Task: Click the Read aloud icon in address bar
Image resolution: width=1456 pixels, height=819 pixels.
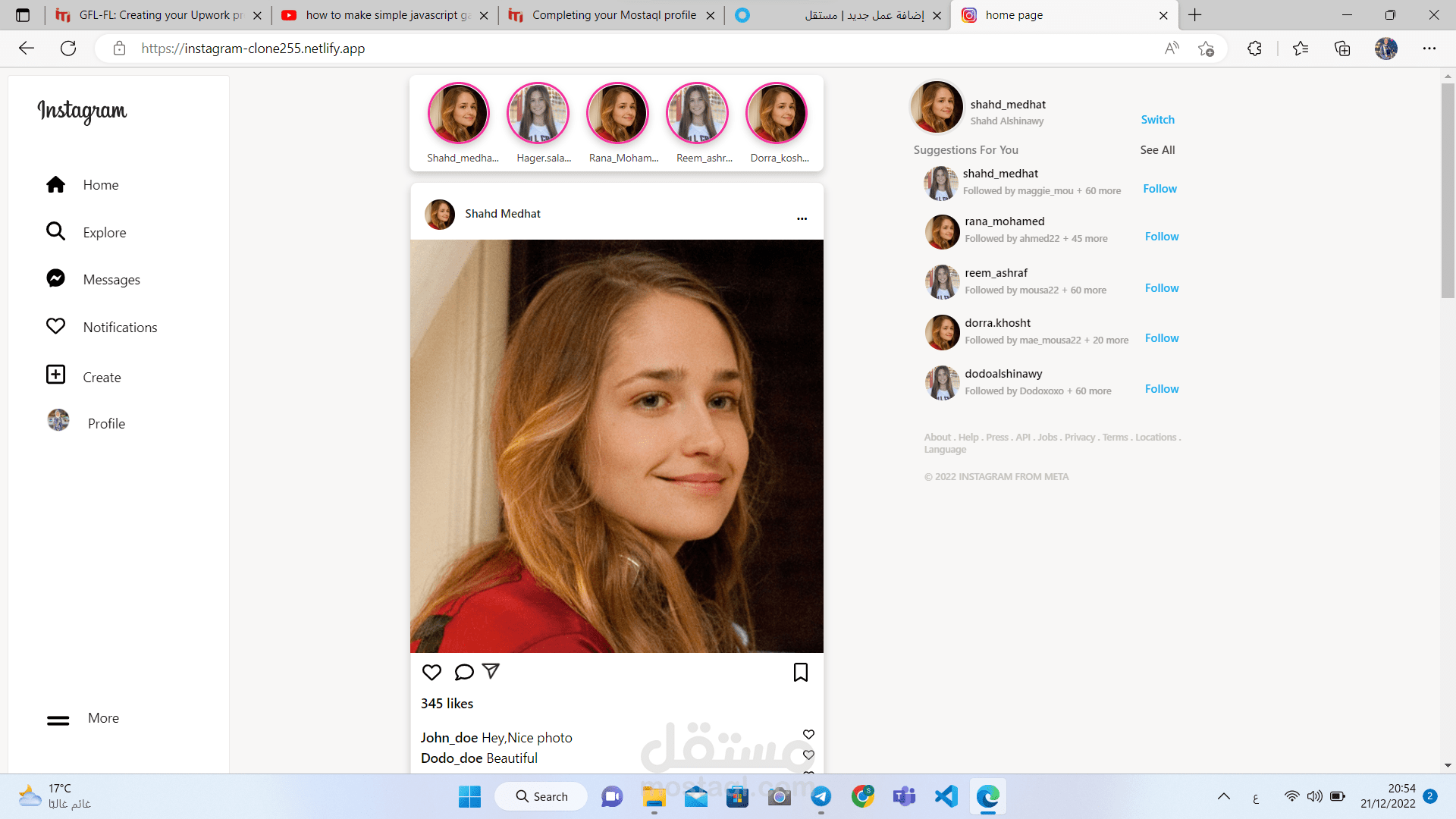Action: (x=1172, y=49)
